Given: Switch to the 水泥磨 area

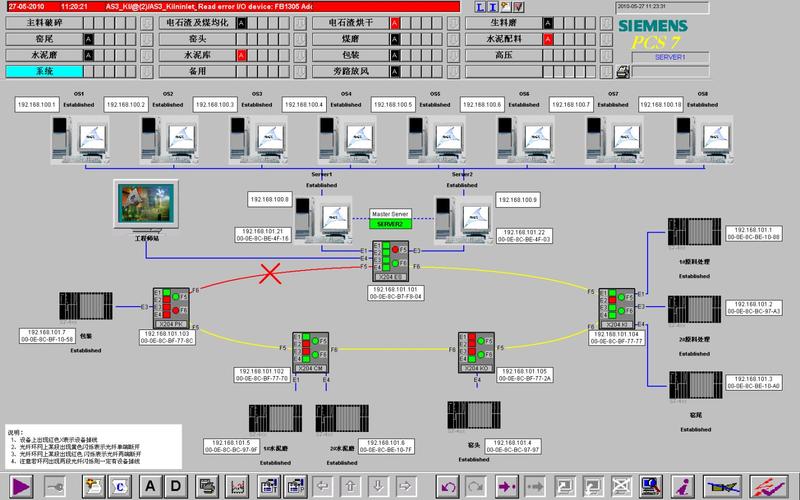Looking at the screenshot, I should point(44,55).
